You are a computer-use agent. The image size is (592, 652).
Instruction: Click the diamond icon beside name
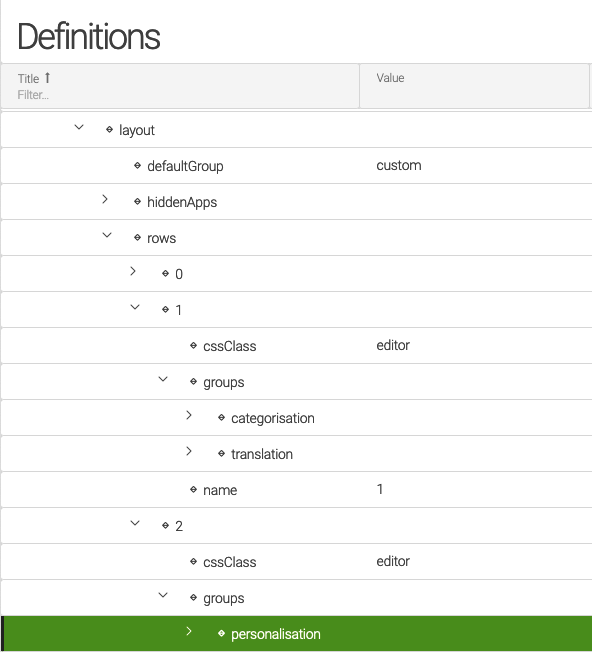pyautogui.click(x=193, y=489)
